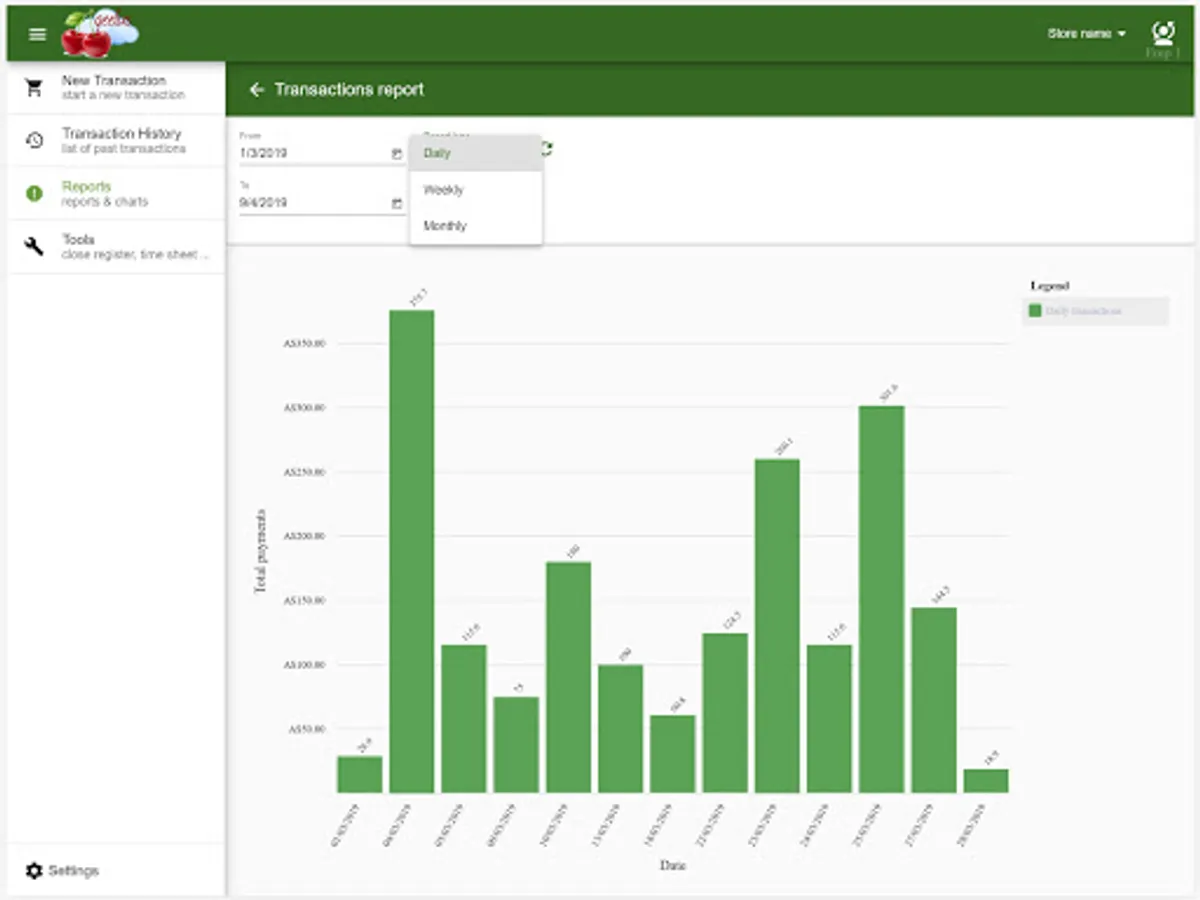
Task: Open Settings at the sidebar bottom
Action: 117,870
